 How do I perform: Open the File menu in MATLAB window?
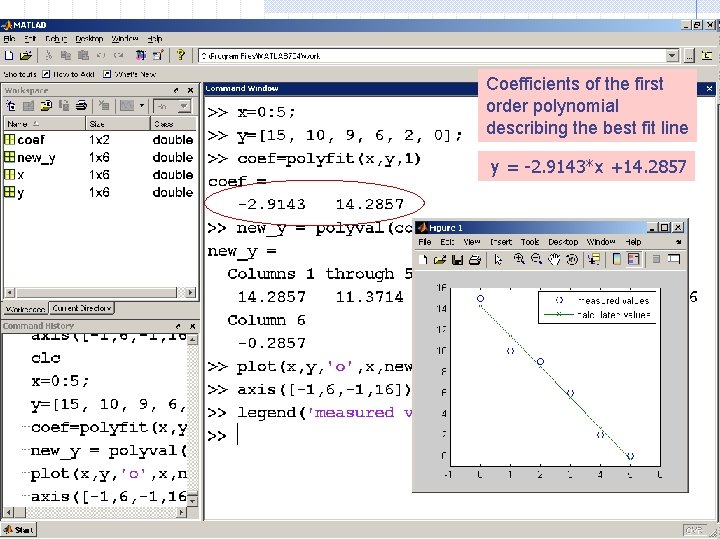(9, 39)
